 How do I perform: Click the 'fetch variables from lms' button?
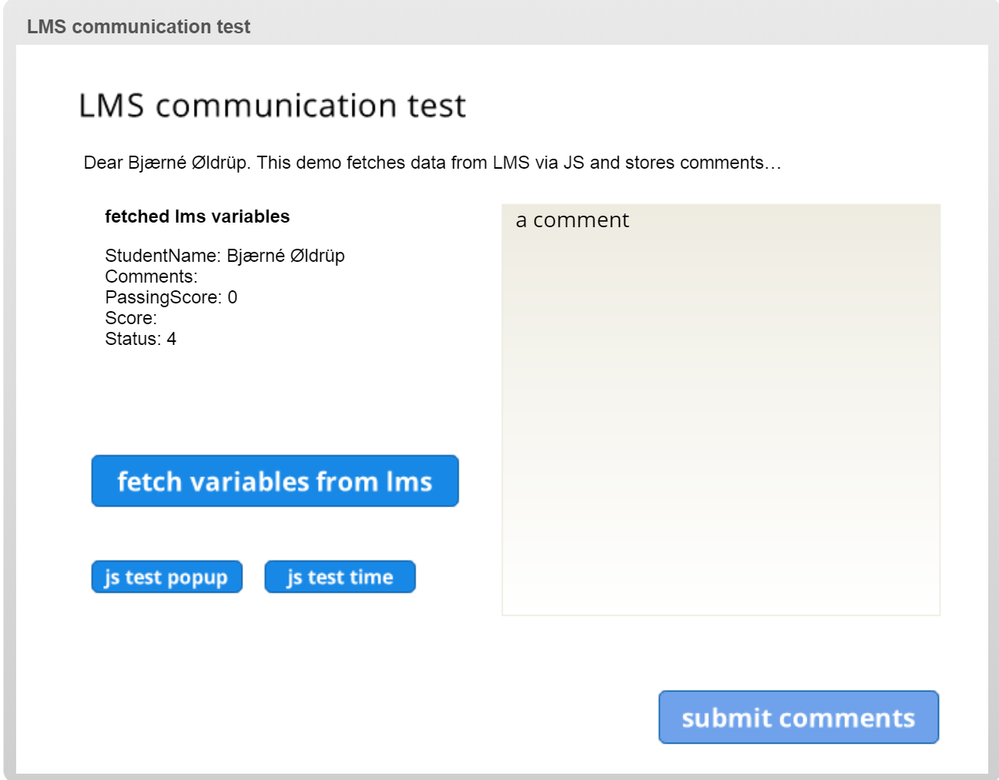click(x=275, y=481)
